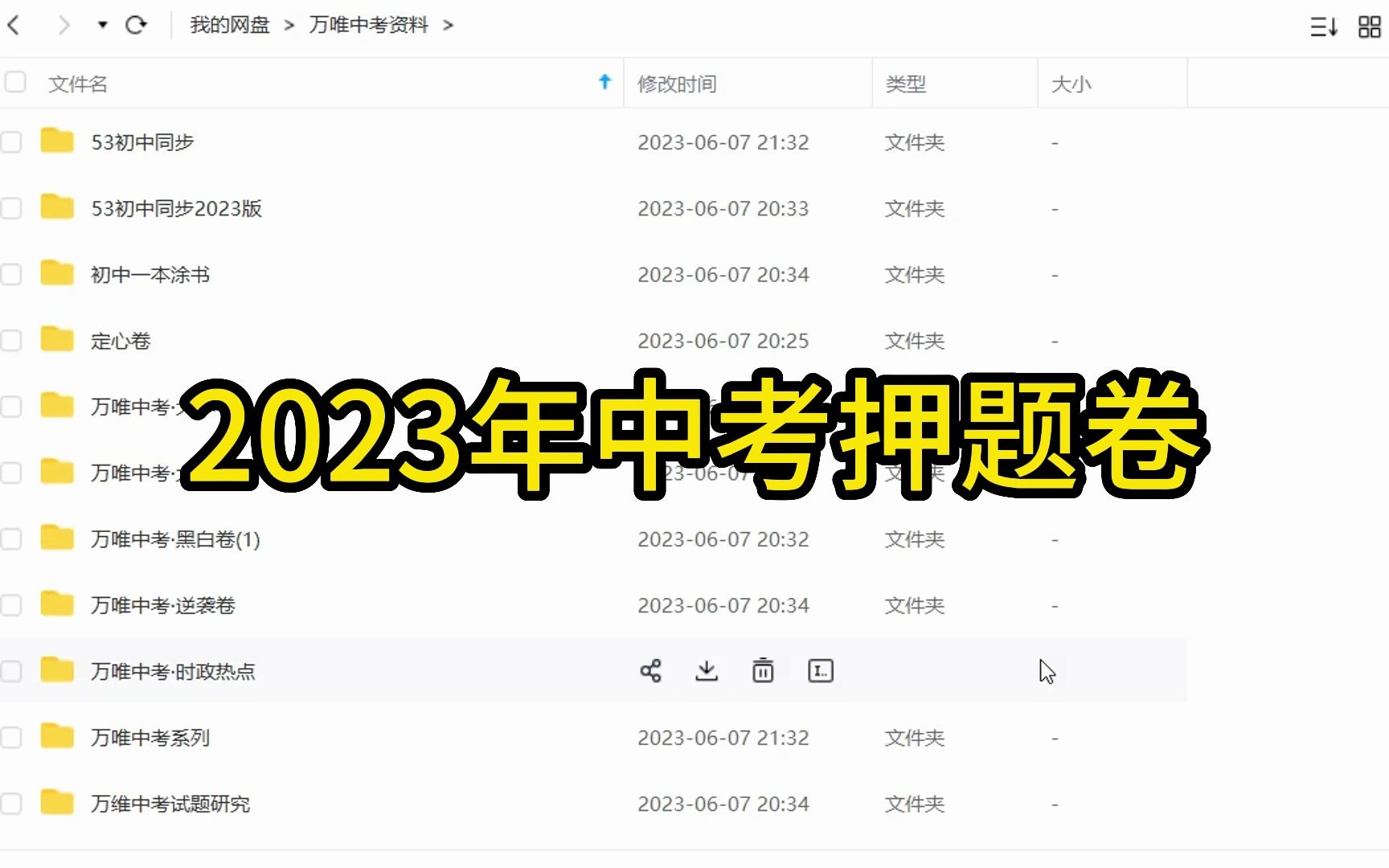Check the box for 万唯中考·逆袭卷
Screen dimensions: 1389x868
(x=11, y=605)
